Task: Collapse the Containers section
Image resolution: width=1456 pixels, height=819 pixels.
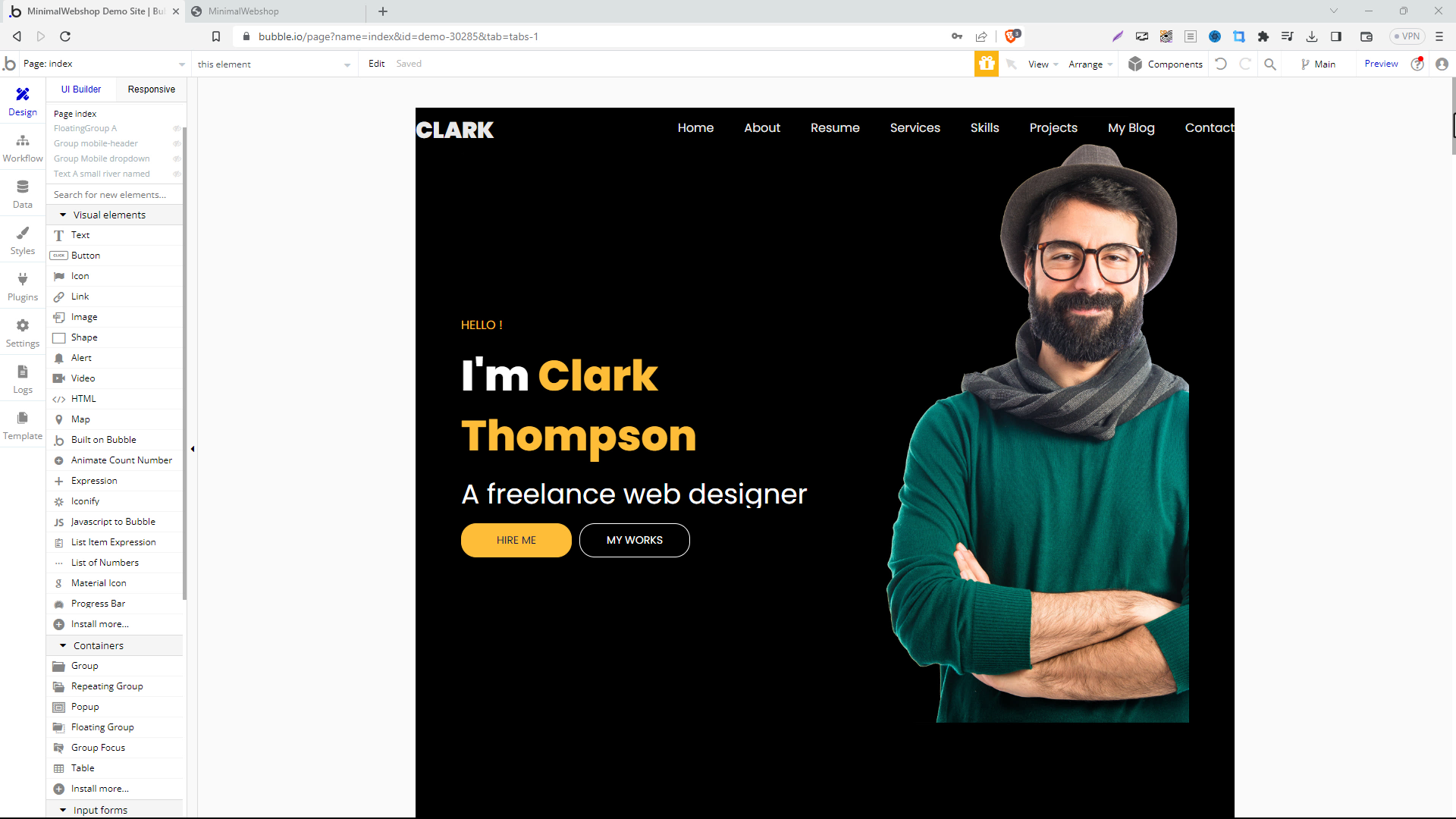Action: [x=63, y=645]
